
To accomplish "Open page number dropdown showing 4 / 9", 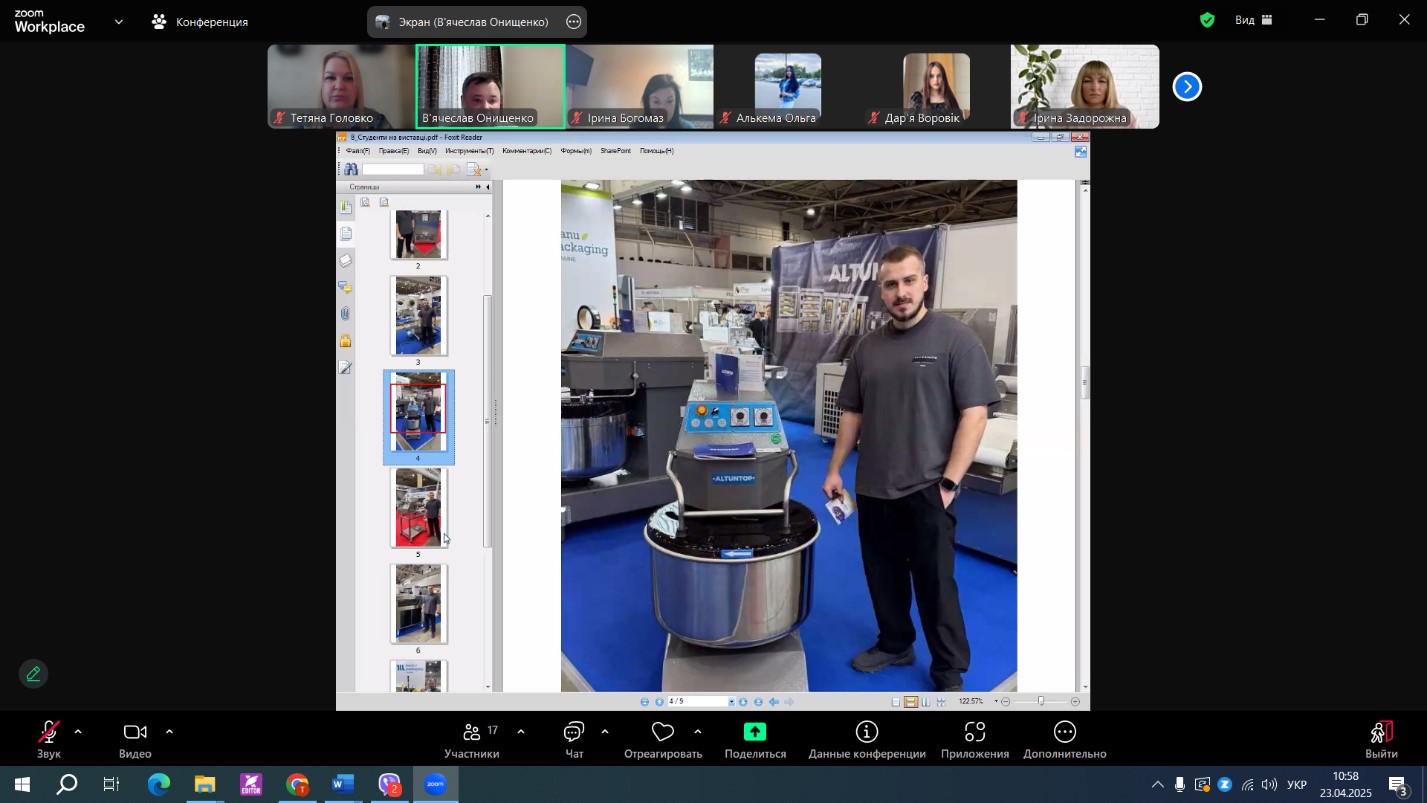I will (x=731, y=702).
